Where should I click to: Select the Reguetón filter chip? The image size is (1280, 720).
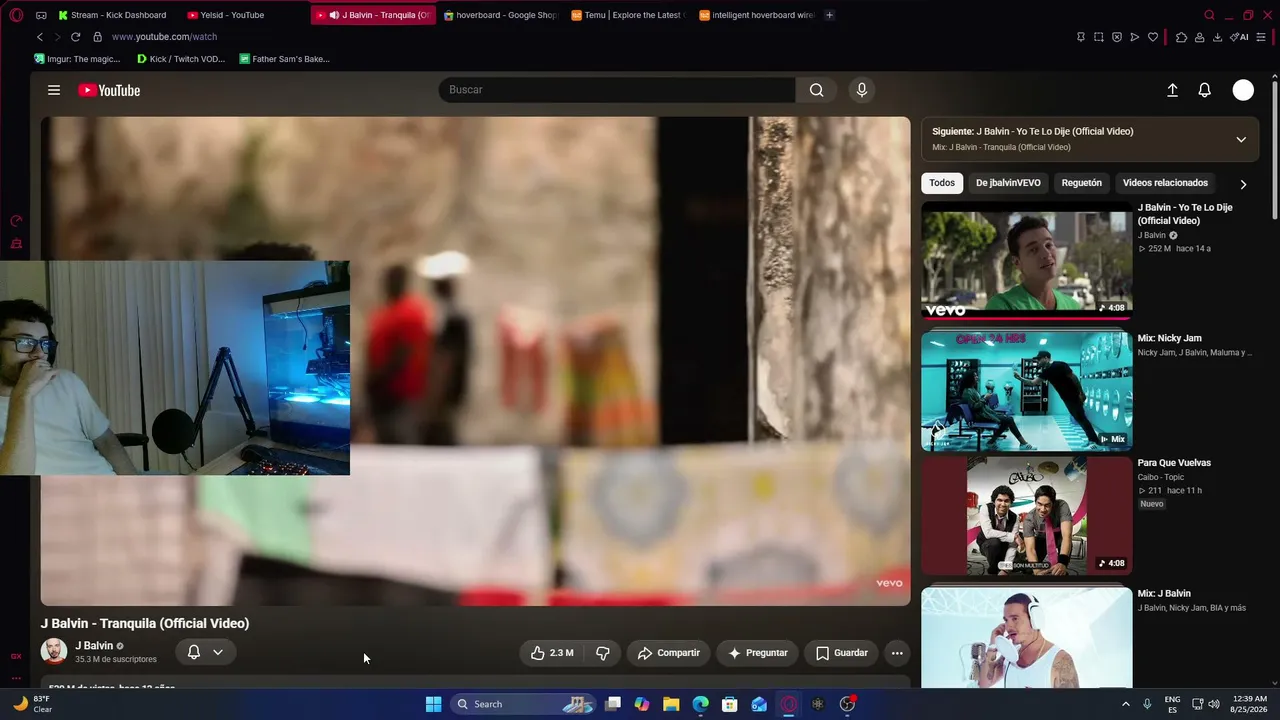pos(1081,183)
